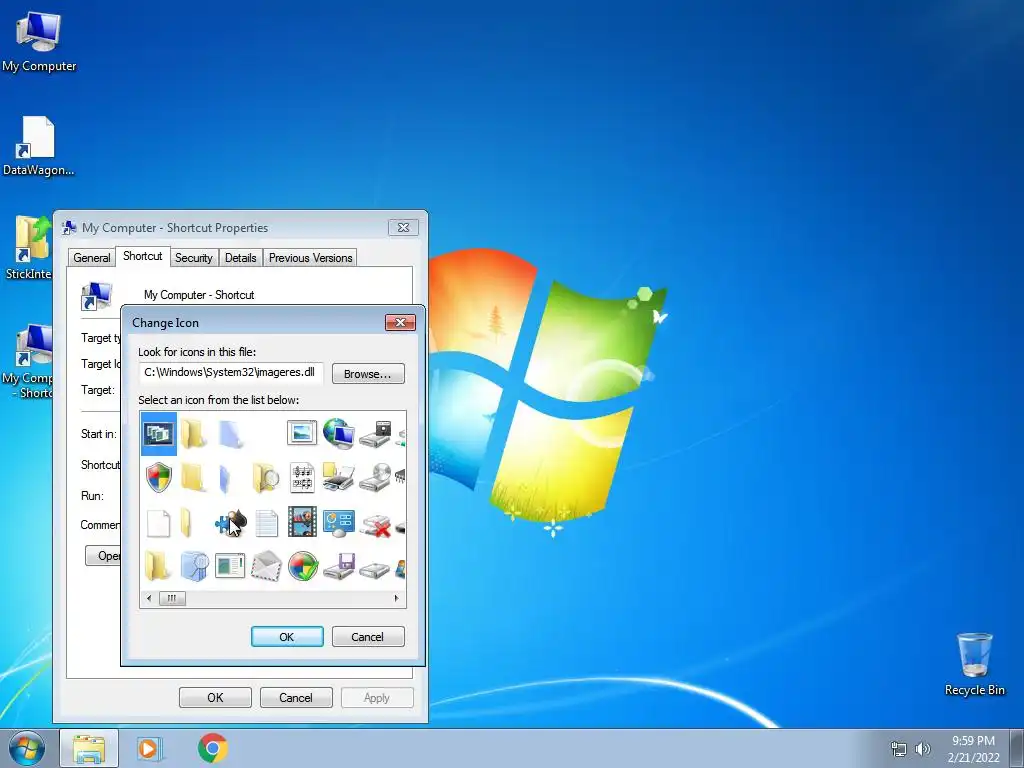This screenshot has height=768, width=1024.
Task: Choose the Windows logo with green checkmark icon
Action: coord(302,566)
